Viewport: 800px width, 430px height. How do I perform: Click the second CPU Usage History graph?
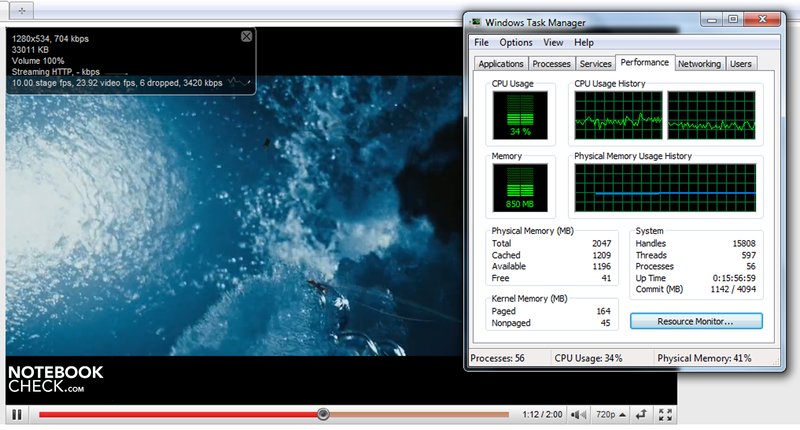click(711, 115)
